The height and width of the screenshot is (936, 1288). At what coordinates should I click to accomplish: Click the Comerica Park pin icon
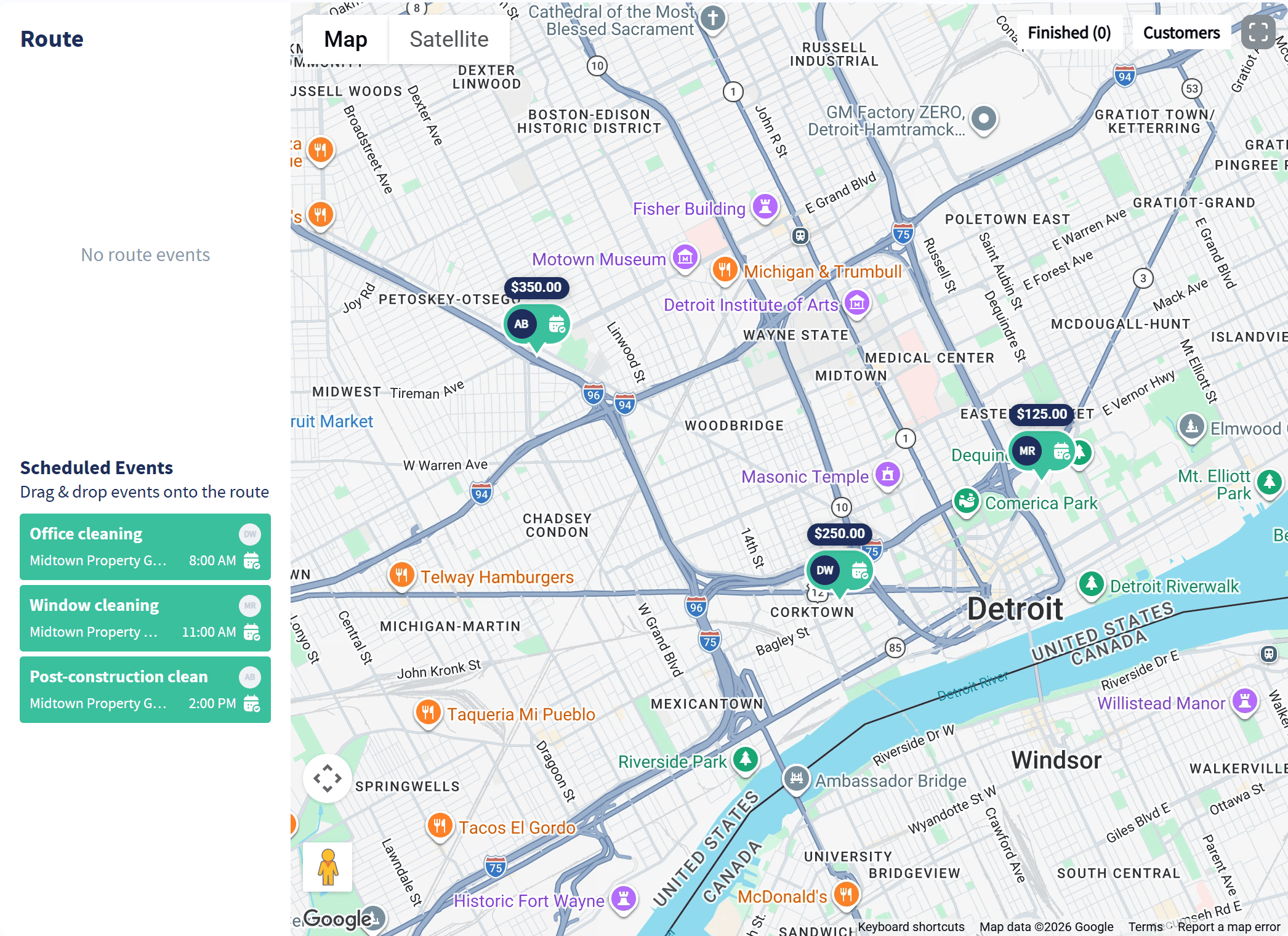(967, 501)
